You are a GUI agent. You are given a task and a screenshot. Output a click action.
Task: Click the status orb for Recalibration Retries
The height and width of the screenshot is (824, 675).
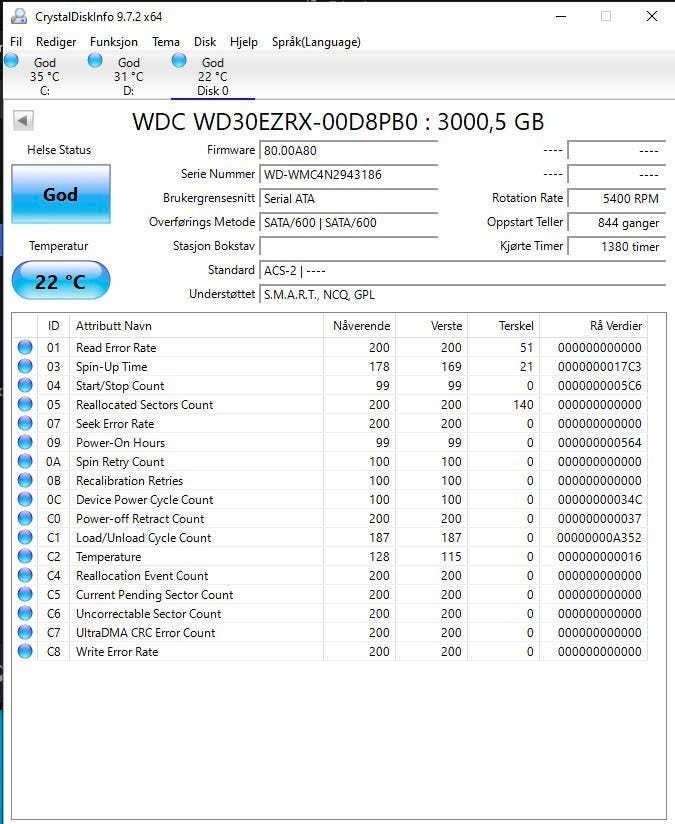click(x=25, y=480)
